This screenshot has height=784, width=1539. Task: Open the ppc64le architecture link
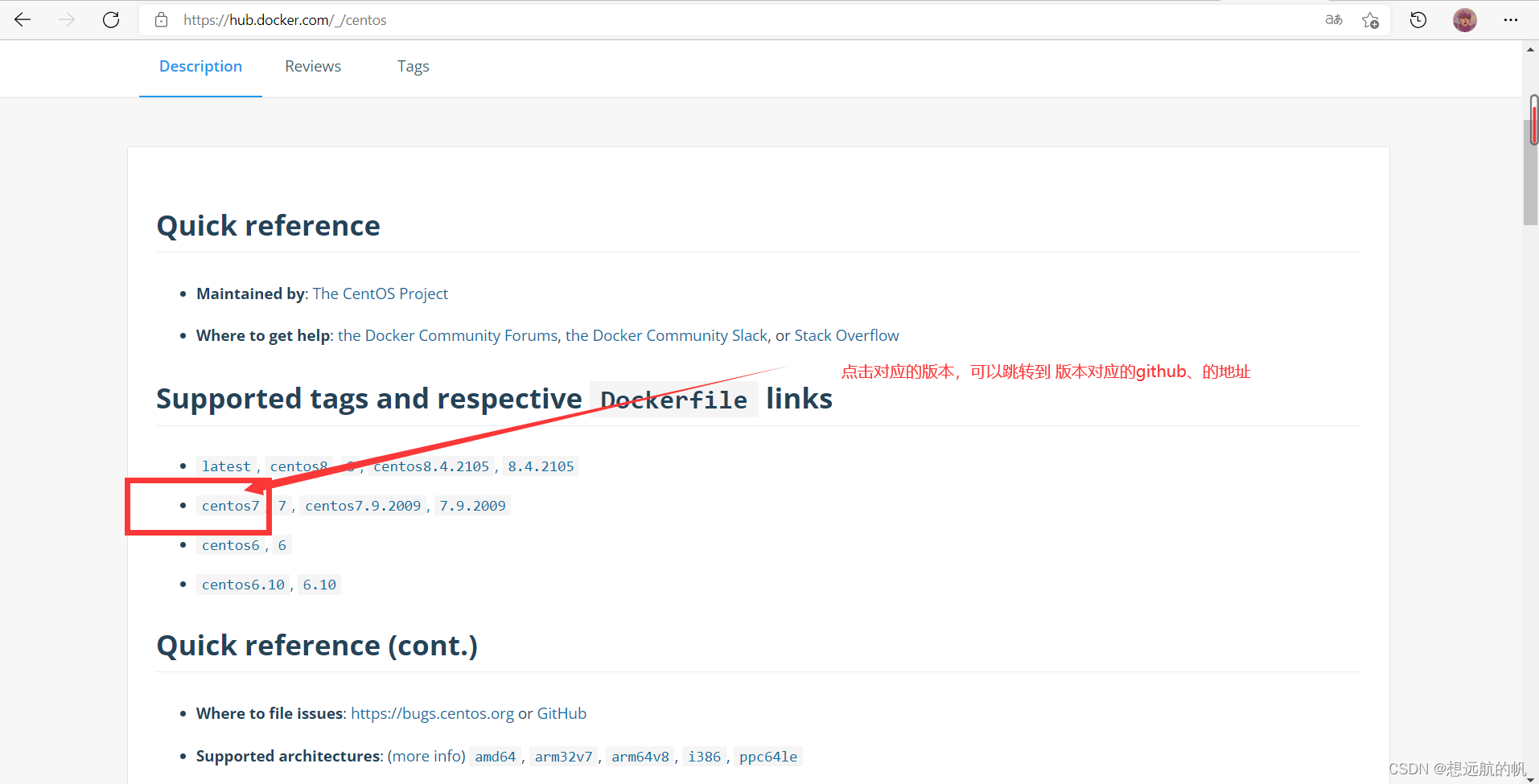click(x=768, y=757)
